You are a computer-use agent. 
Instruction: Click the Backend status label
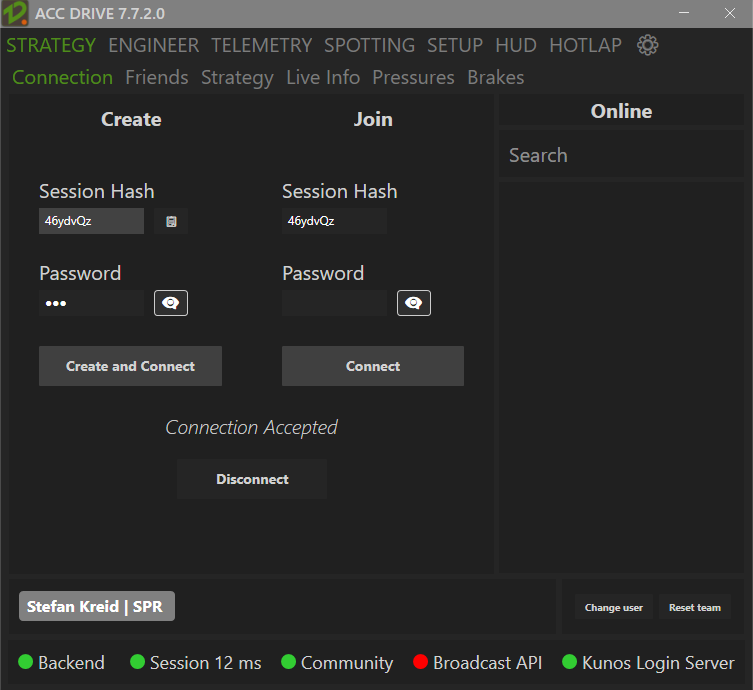pos(71,663)
